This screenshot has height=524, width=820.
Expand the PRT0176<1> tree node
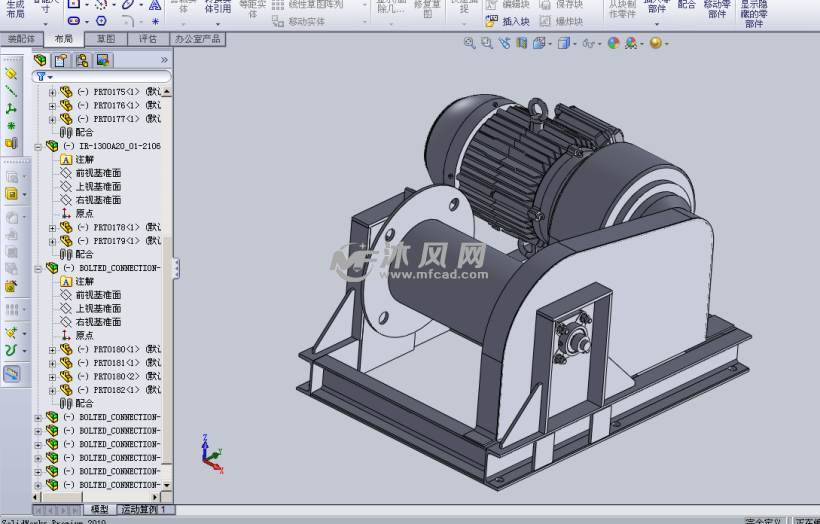click(52, 106)
